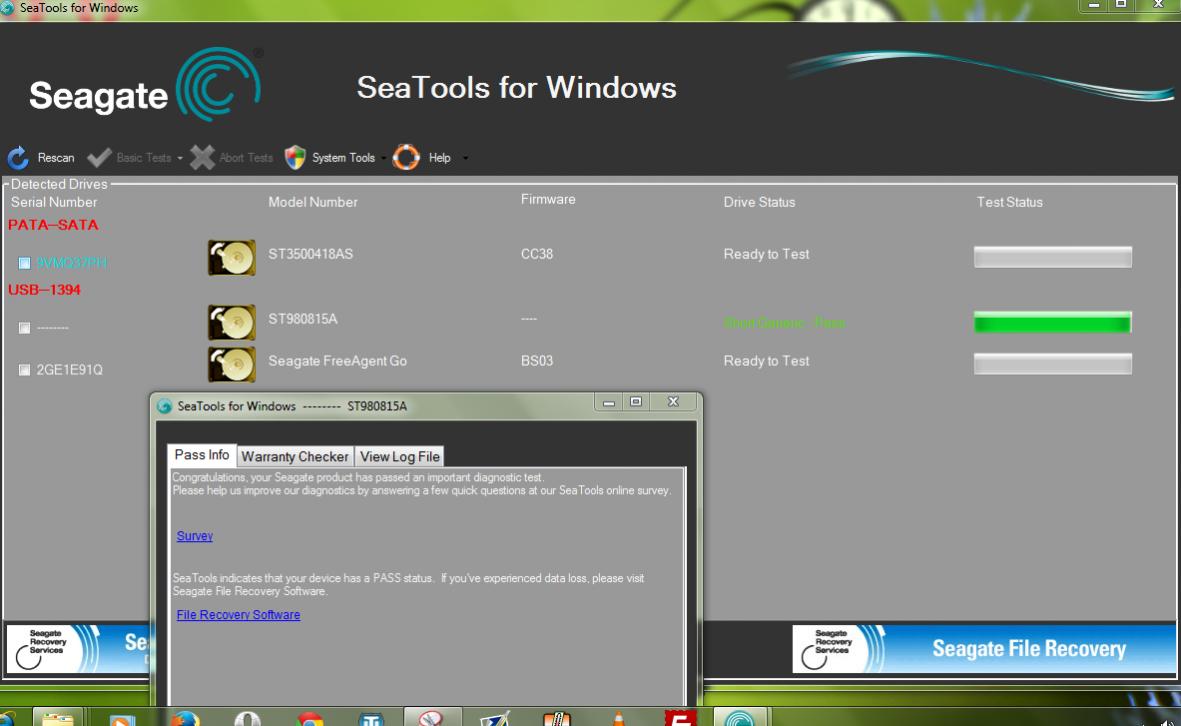Viewport: 1181px width, 726px height.
Task: Click the ST980815A hard drive icon
Action: point(231,323)
